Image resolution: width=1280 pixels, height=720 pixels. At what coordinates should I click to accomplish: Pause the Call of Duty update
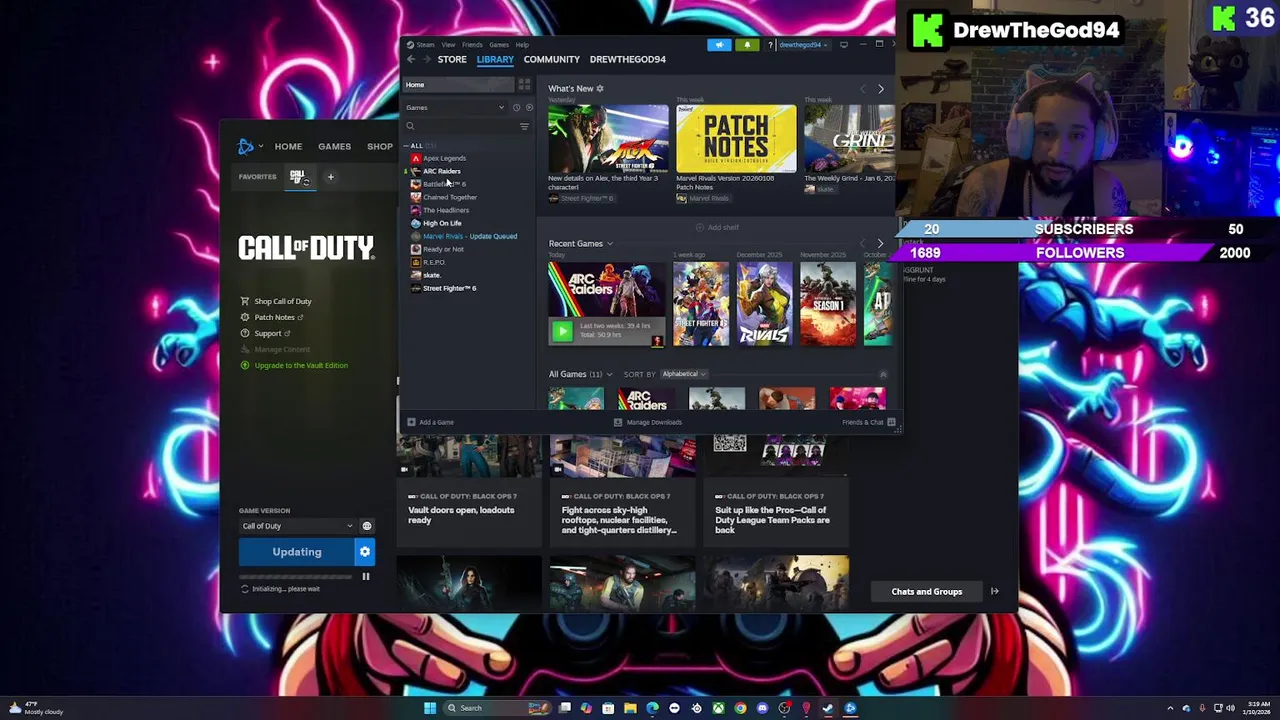(x=366, y=576)
